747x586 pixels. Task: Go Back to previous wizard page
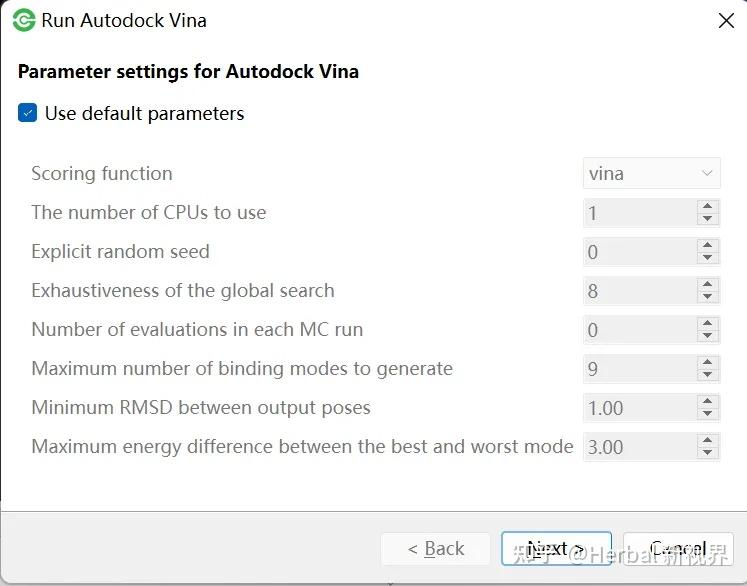coord(435,548)
